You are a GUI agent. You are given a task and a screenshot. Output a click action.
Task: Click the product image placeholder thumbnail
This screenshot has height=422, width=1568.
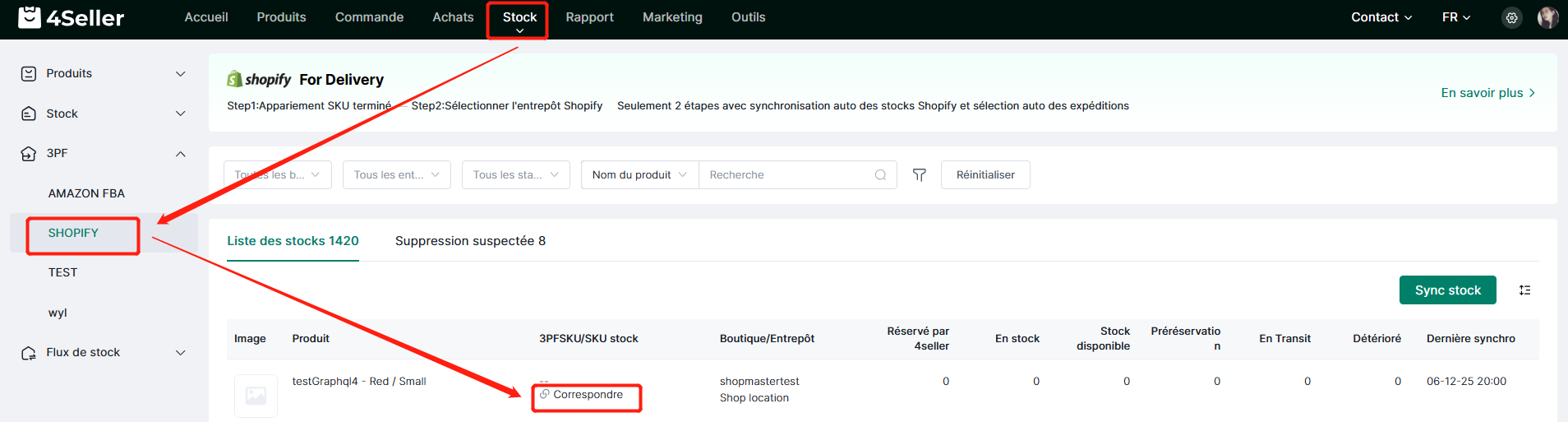(x=256, y=396)
